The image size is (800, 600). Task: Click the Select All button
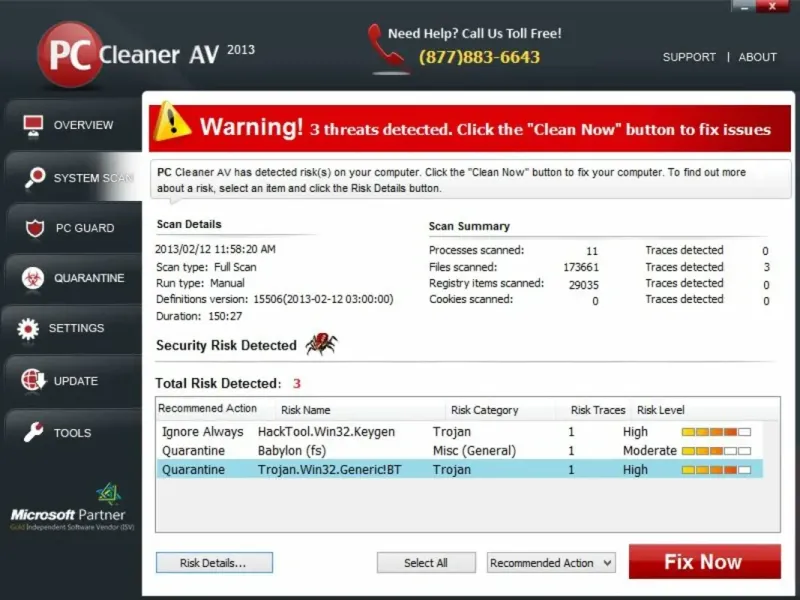426,563
